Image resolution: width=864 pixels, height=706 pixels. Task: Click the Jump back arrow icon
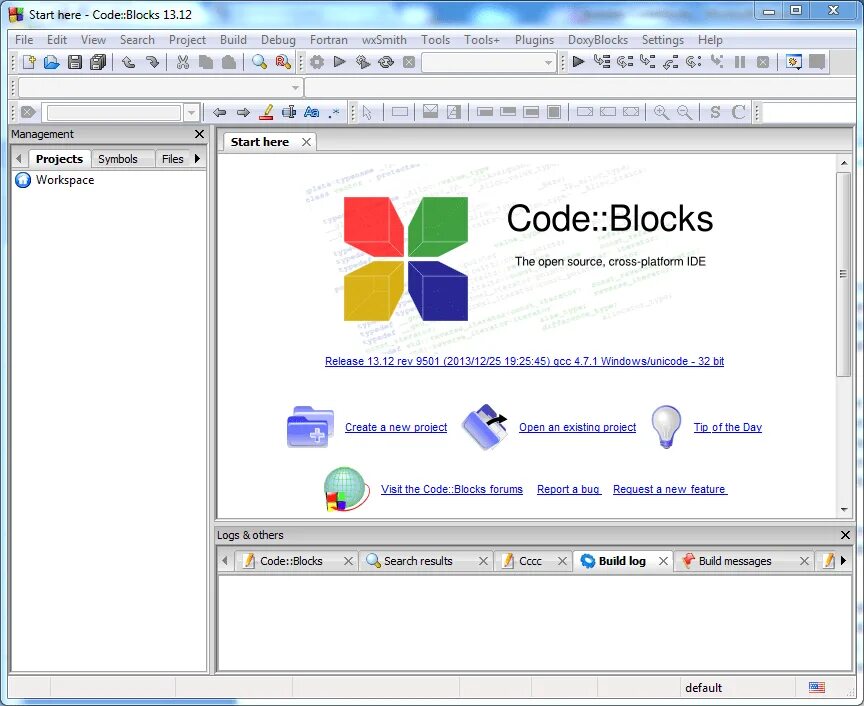tap(219, 112)
